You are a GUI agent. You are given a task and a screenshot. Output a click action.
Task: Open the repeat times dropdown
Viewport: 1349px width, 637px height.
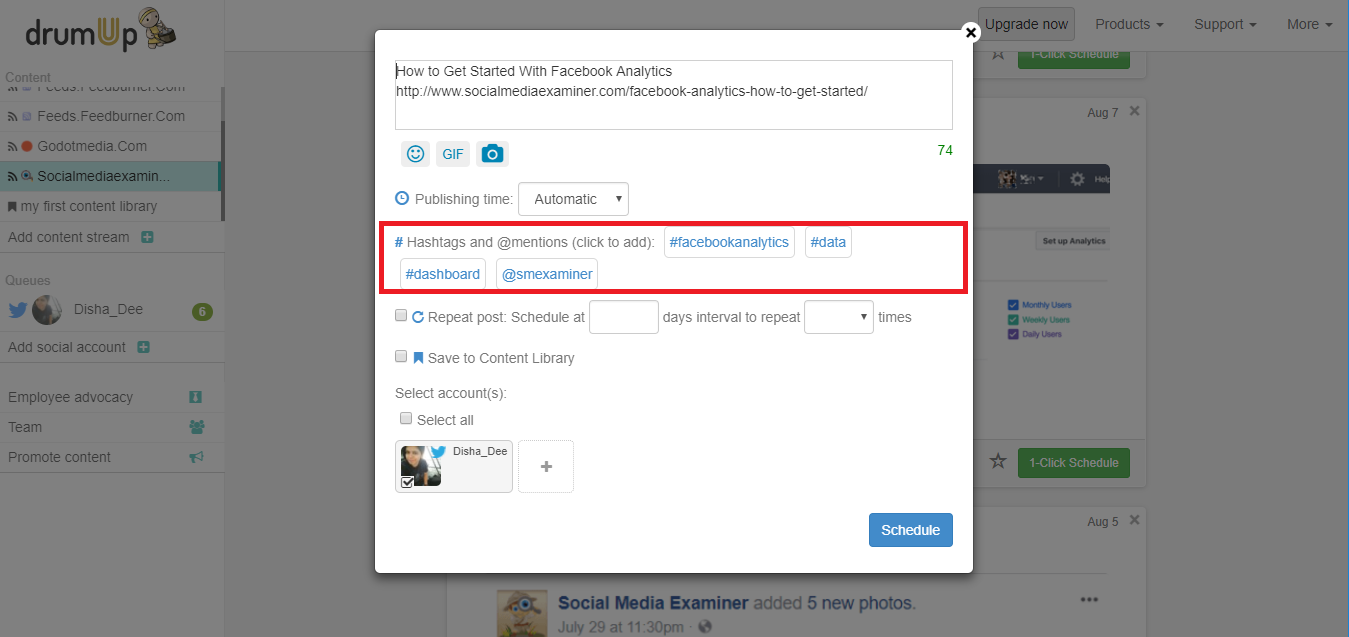(x=839, y=317)
